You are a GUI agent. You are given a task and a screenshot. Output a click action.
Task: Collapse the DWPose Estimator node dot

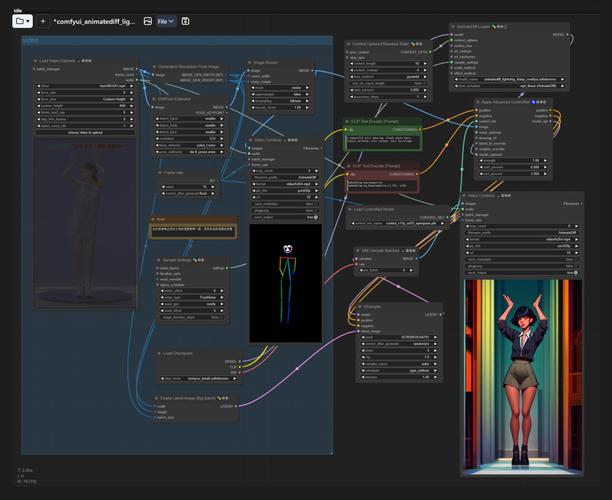coord(155,99)
